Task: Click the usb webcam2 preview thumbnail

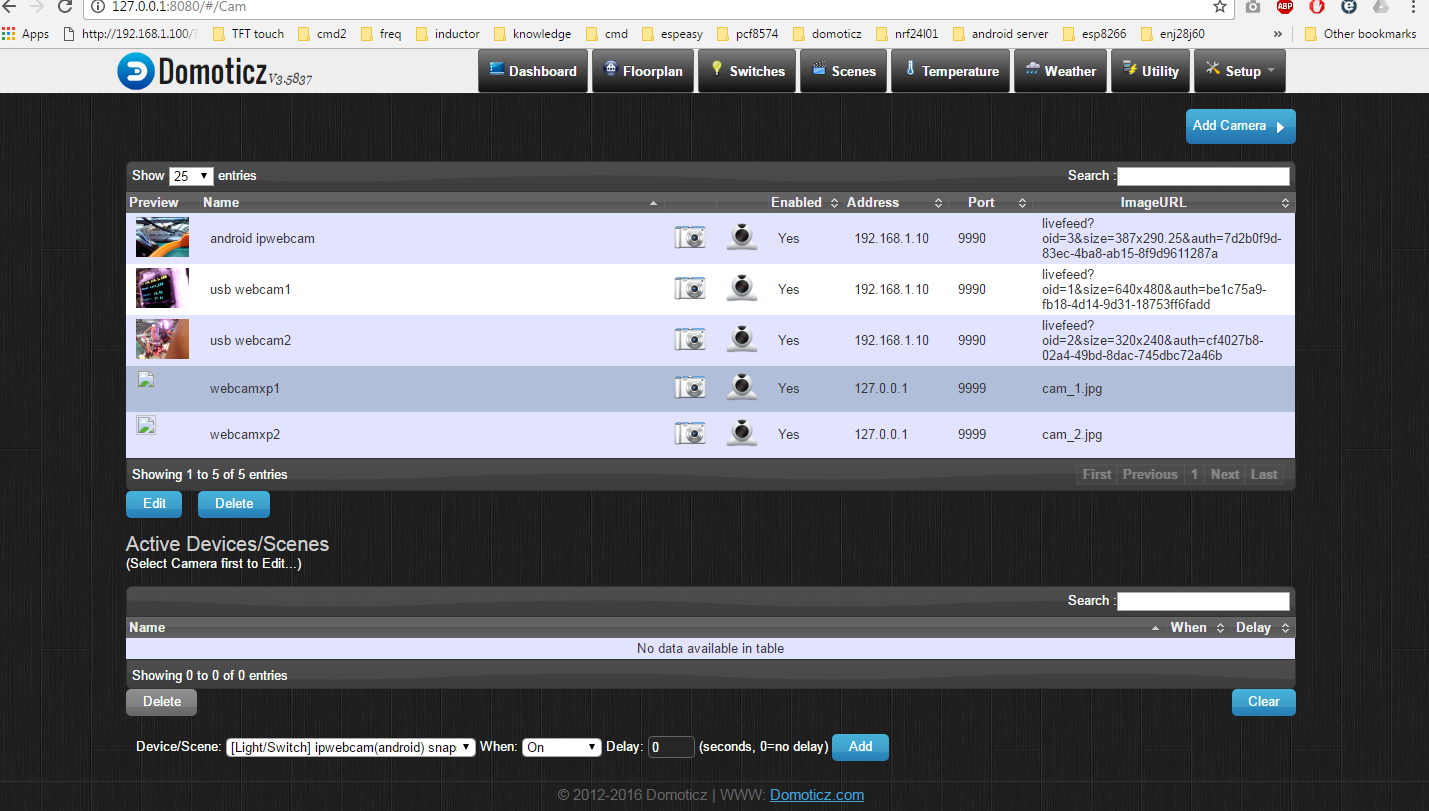Action: [162, 339]
